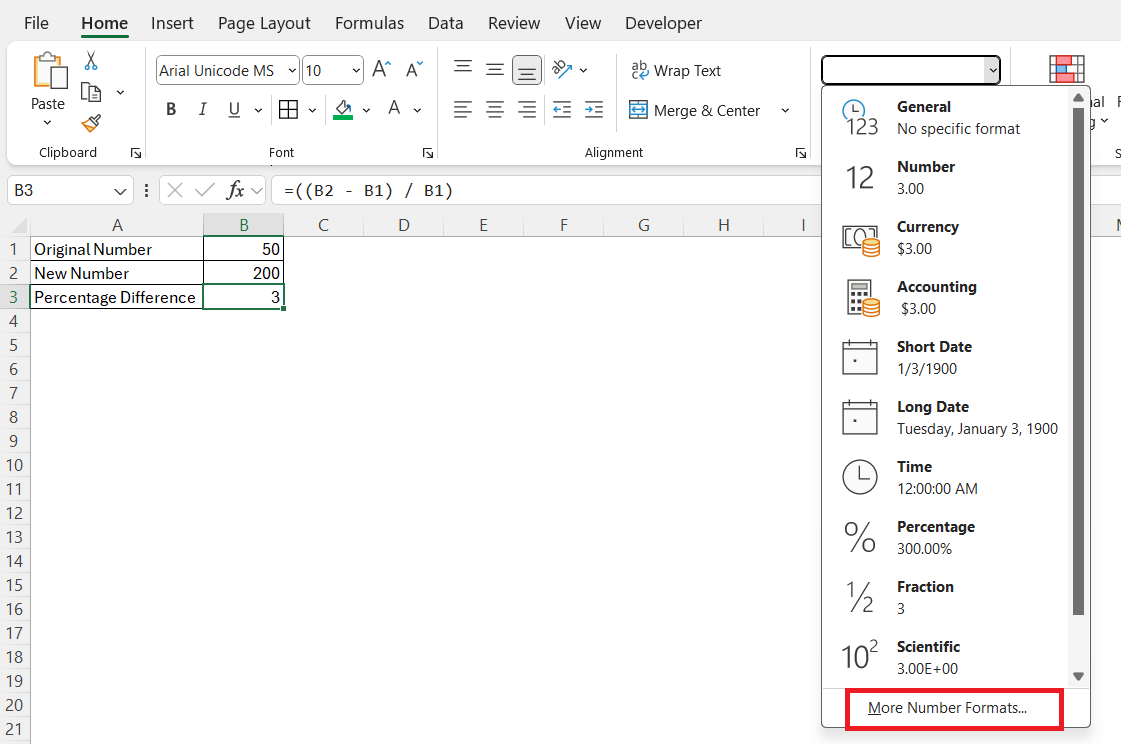
Task: Open fill color dropdown arrow
Action: coord(366,110)
